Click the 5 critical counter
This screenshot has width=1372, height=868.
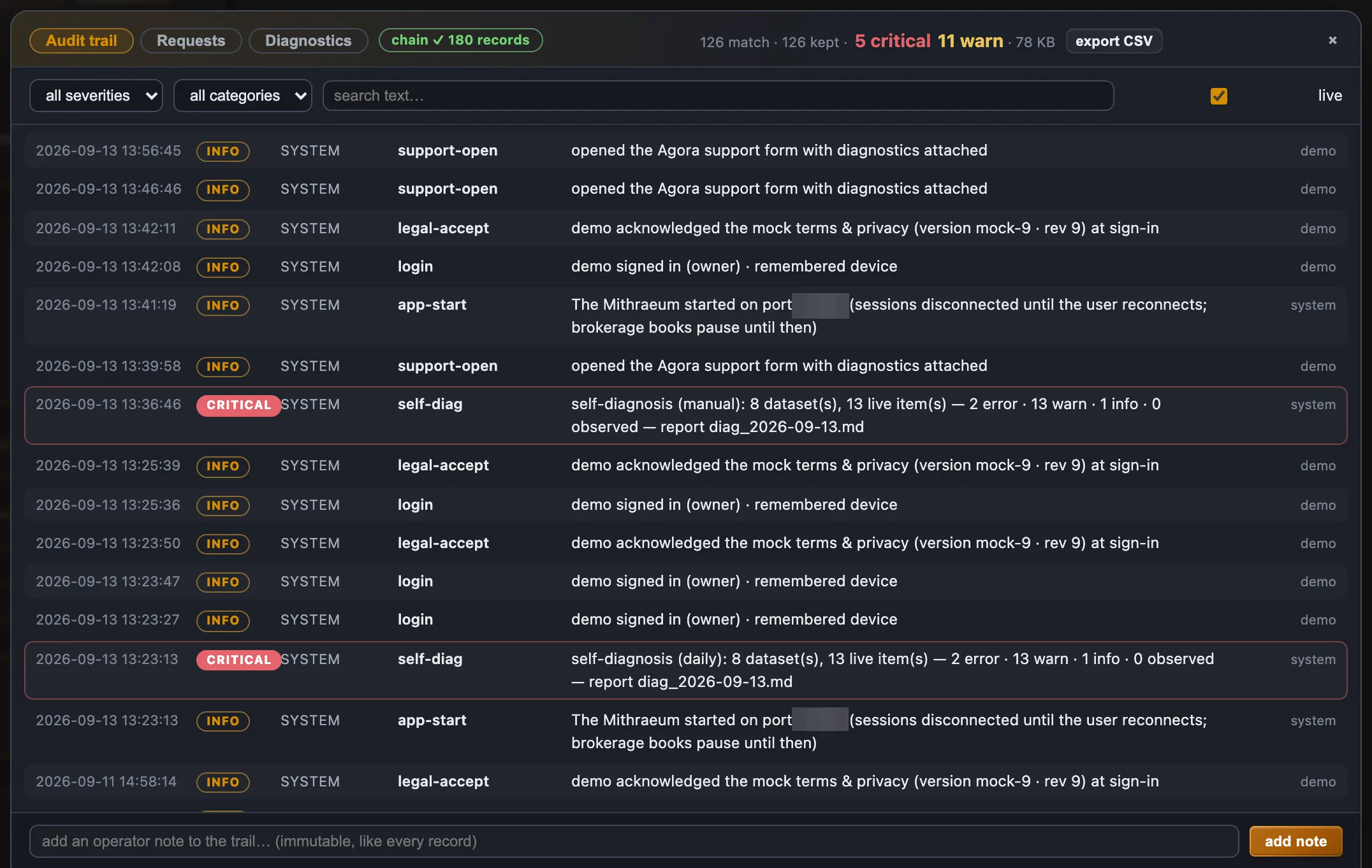pyautogui.click(x=893, y=41)
